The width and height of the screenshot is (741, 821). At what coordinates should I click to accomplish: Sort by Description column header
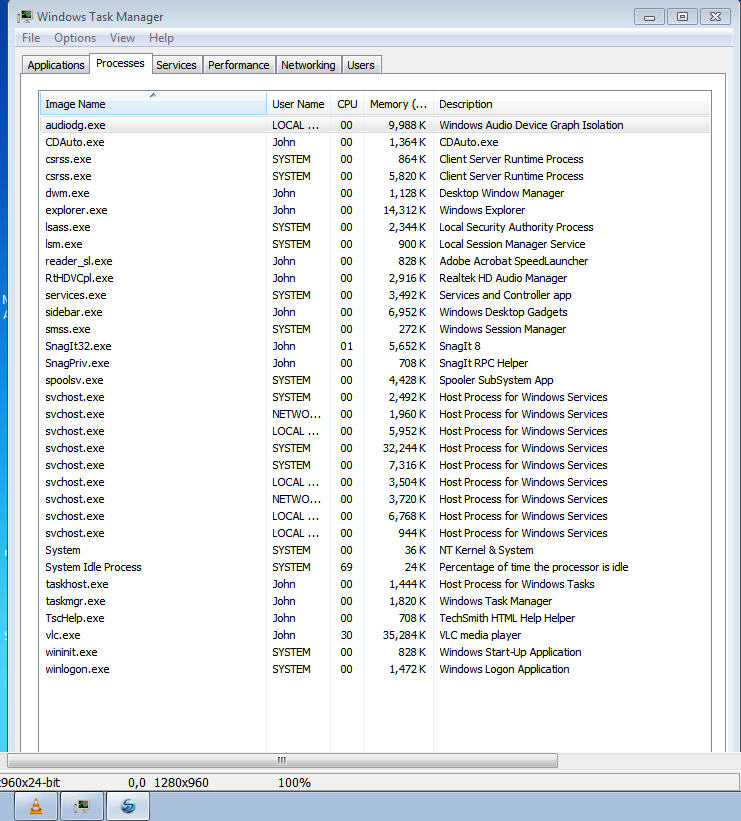(x=572, y=104)
